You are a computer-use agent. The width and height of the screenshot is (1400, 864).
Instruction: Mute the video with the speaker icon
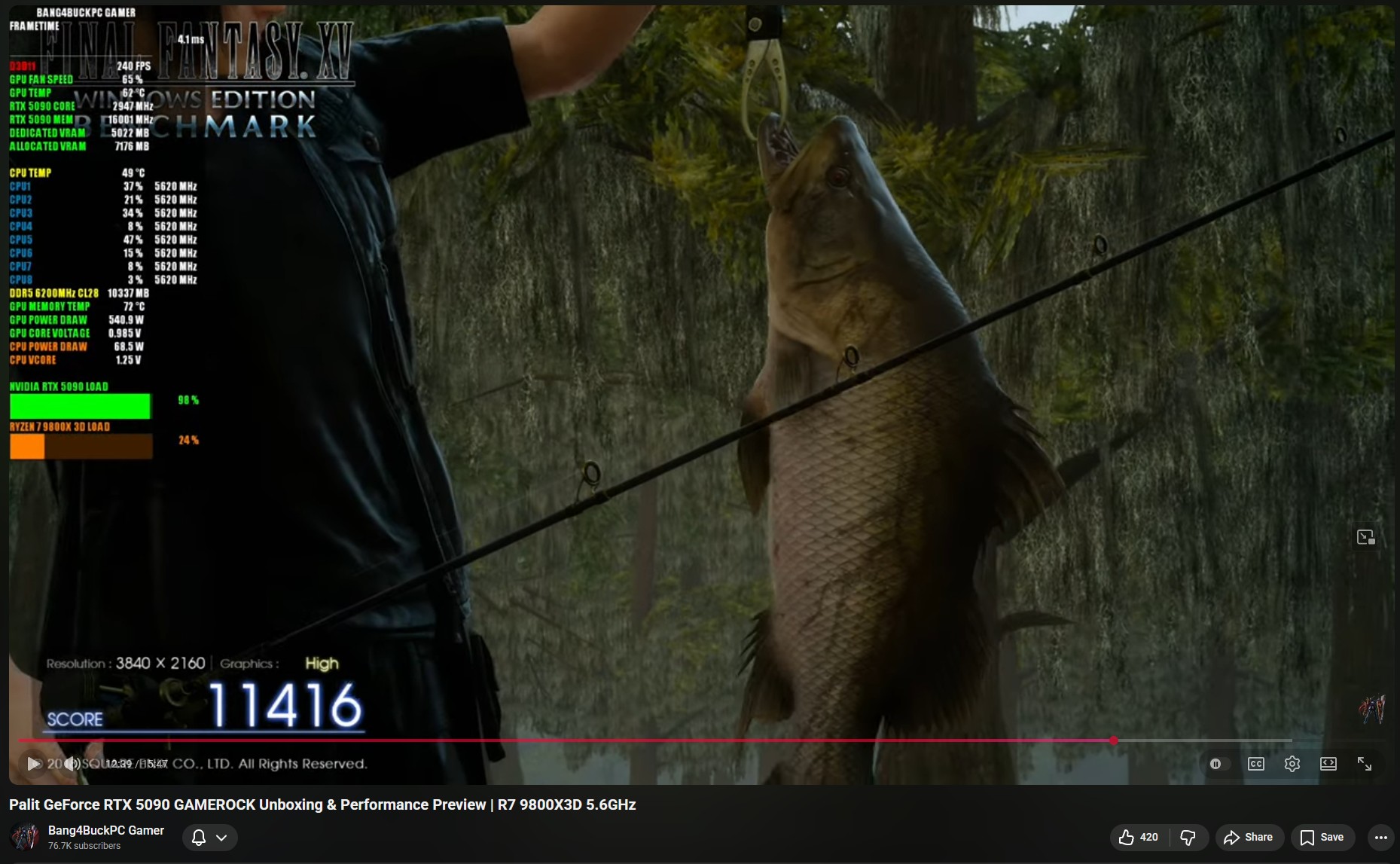tap(72, 764)
